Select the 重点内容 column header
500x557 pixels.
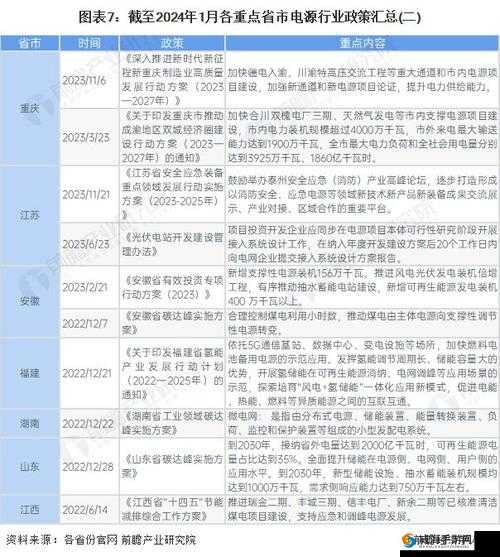pos(362,43)
